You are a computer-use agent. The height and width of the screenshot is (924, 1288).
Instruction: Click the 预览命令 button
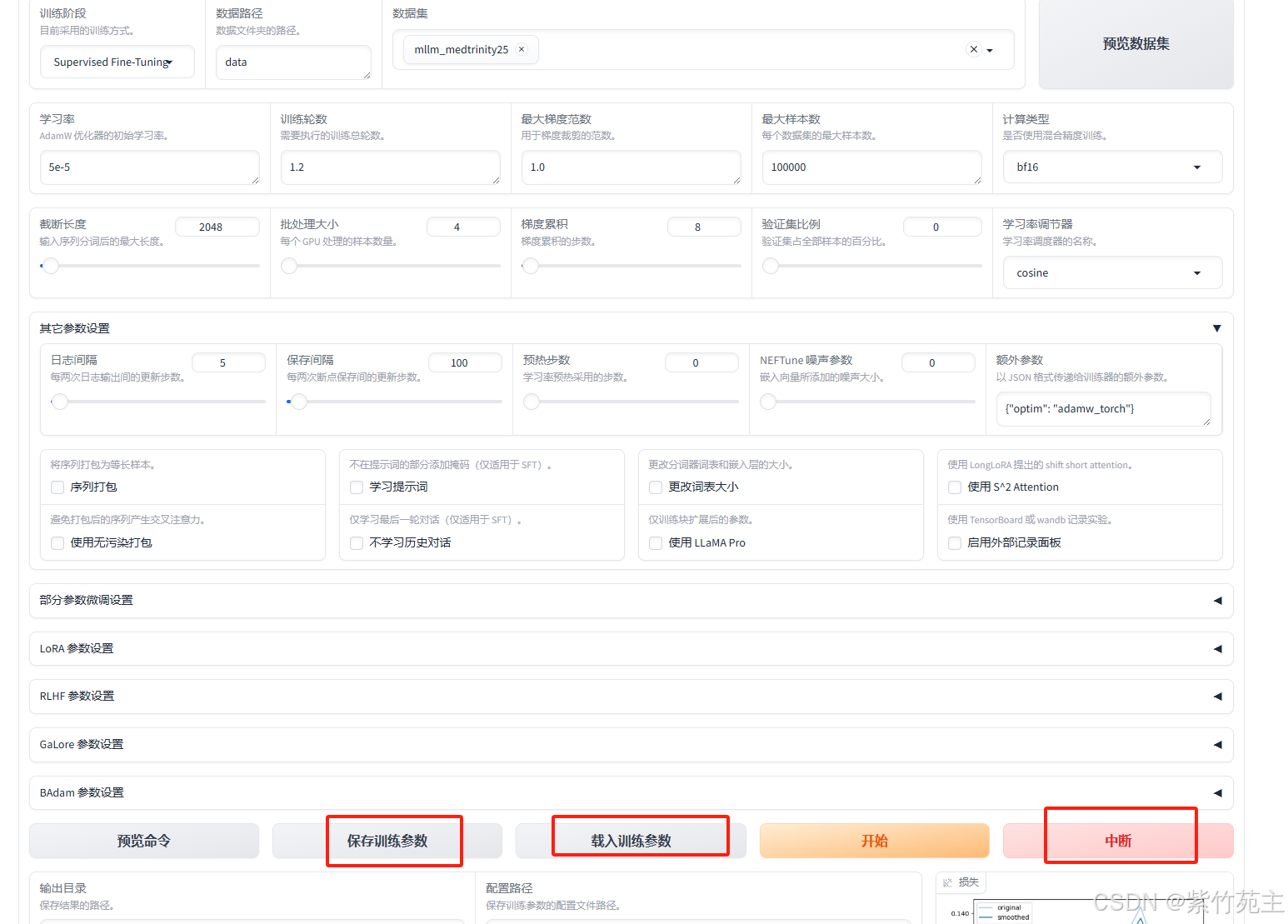(x=144, y=841)
